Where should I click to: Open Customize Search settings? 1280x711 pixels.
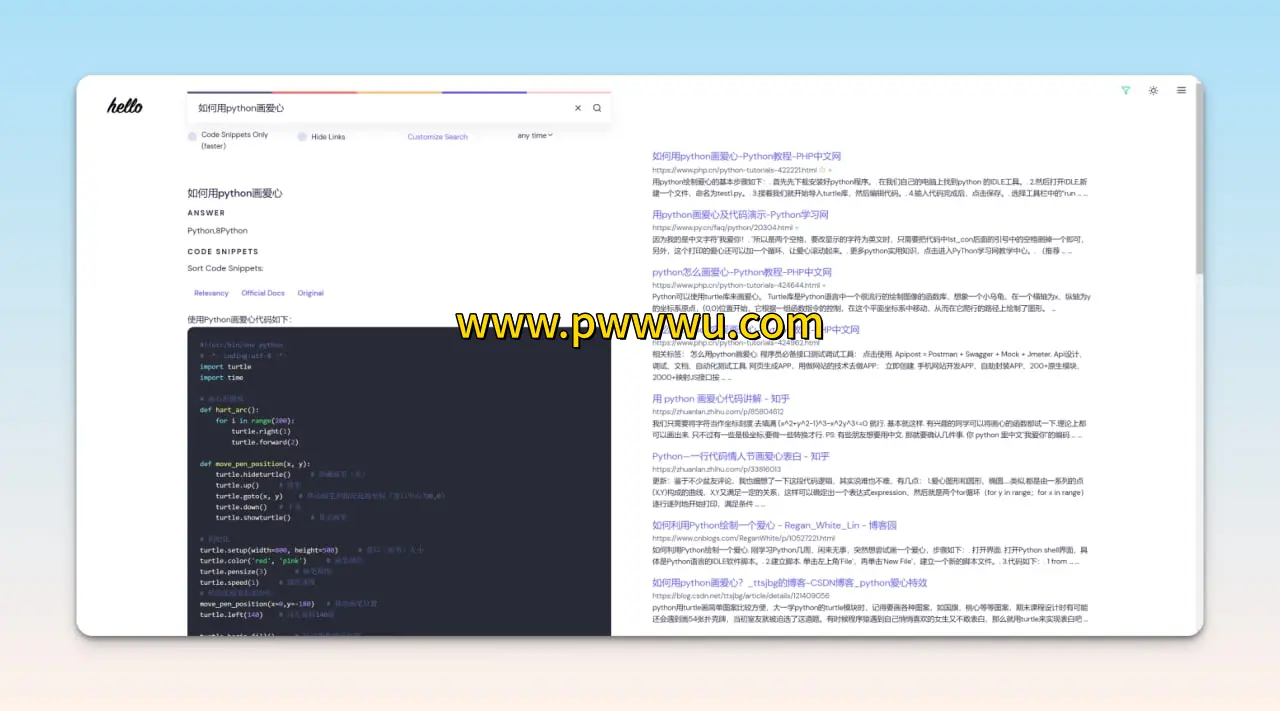(437, 137)
